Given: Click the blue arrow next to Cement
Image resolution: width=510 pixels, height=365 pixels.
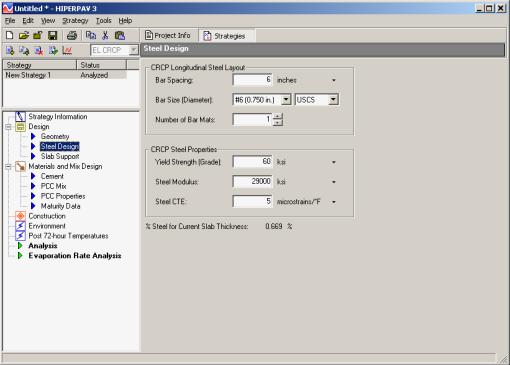Looking at the screenshot, I should [33, 176].
